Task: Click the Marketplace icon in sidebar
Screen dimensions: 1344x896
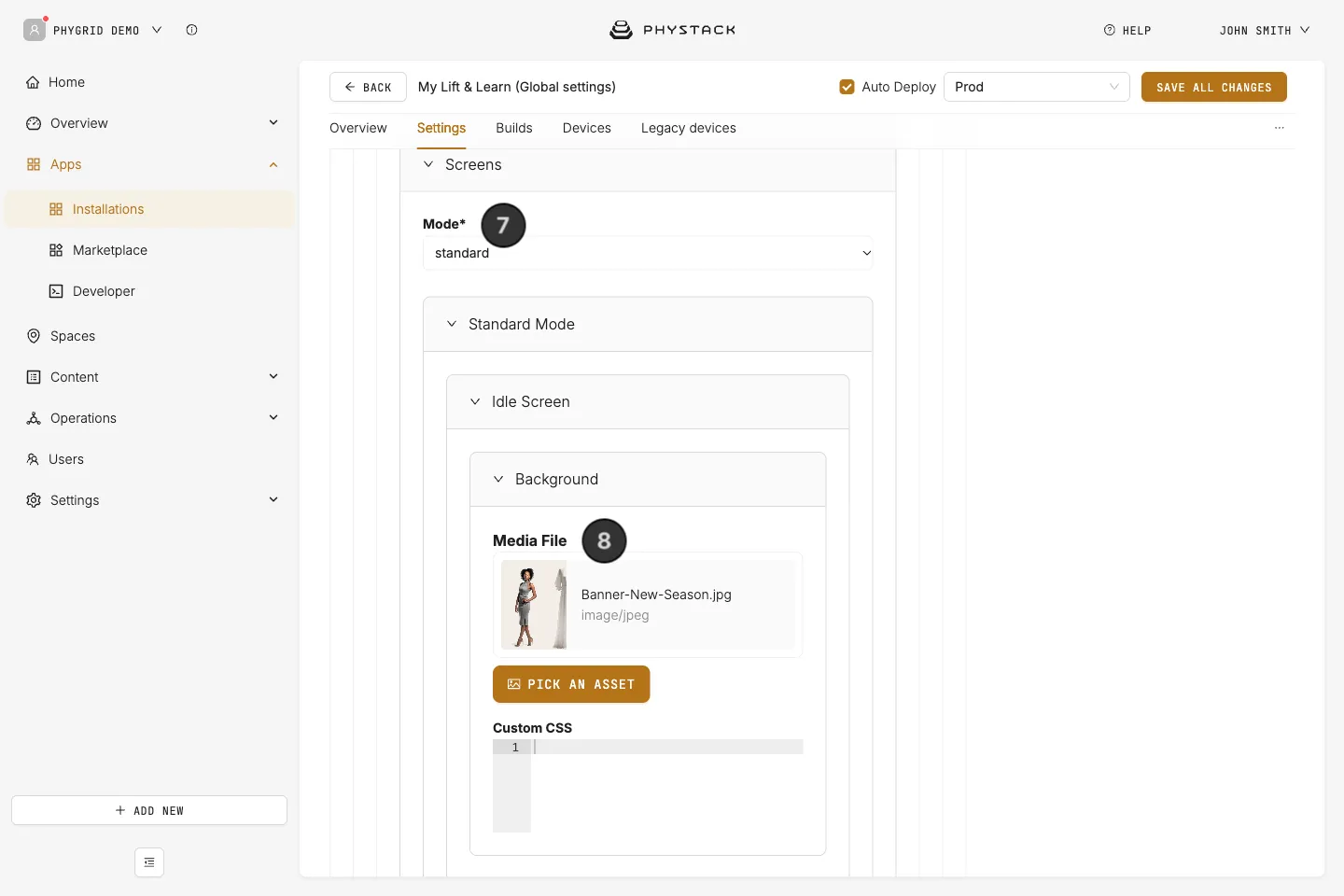Action: 56,250
